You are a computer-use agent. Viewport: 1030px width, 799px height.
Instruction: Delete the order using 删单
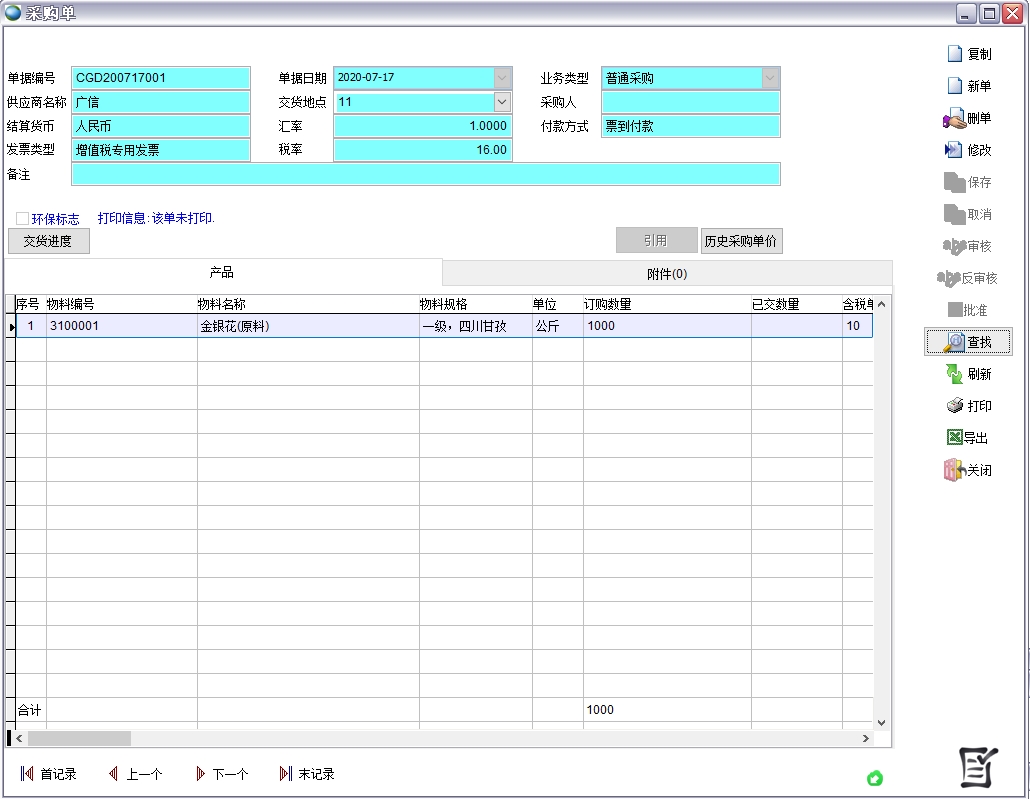click(x=968, y=118)
